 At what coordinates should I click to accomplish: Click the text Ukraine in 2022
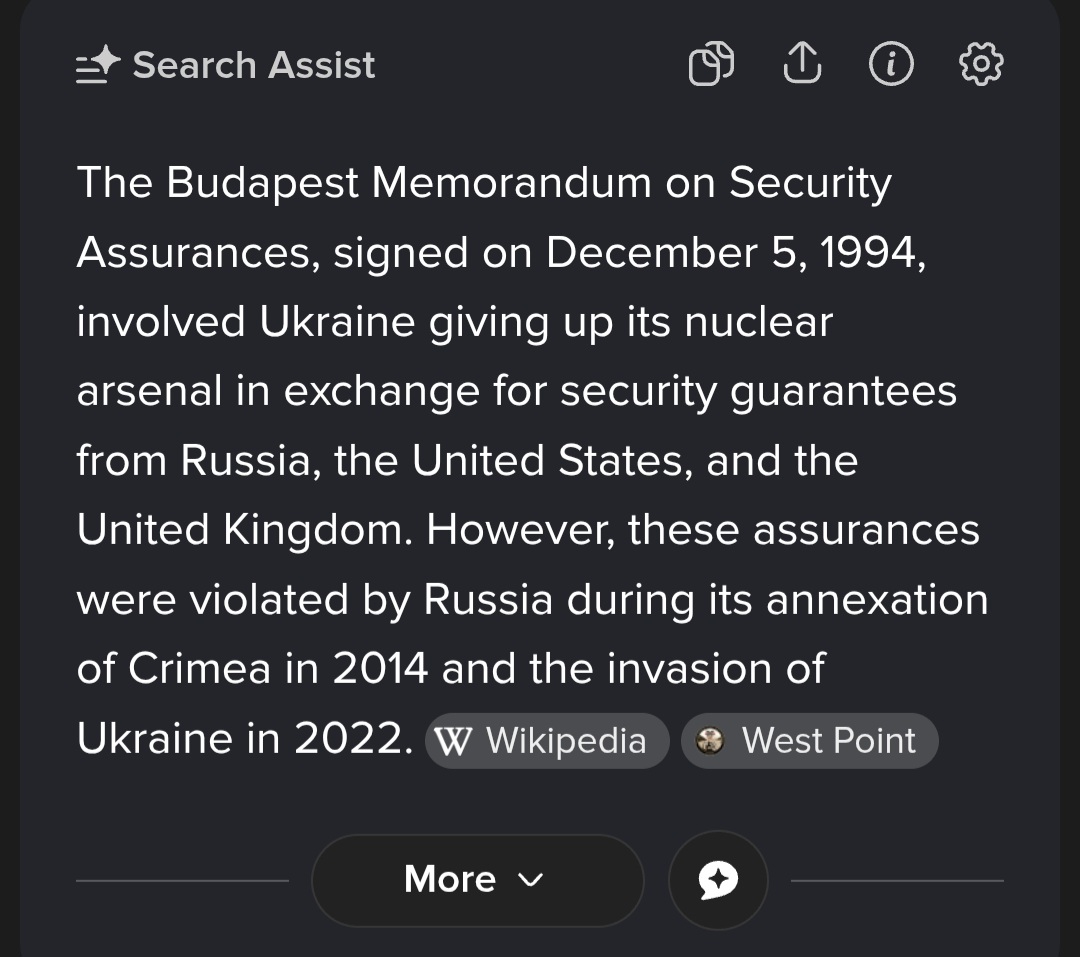(x=245, y=739)
